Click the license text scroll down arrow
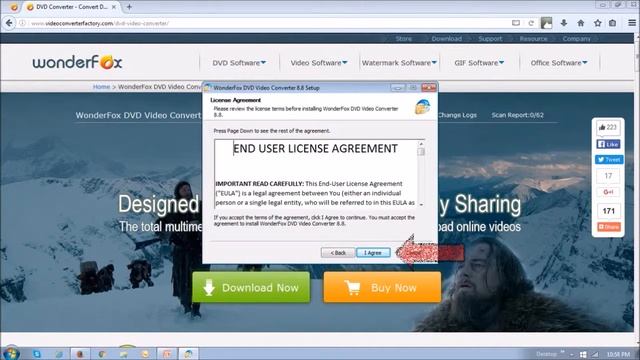 pos(421,204)
